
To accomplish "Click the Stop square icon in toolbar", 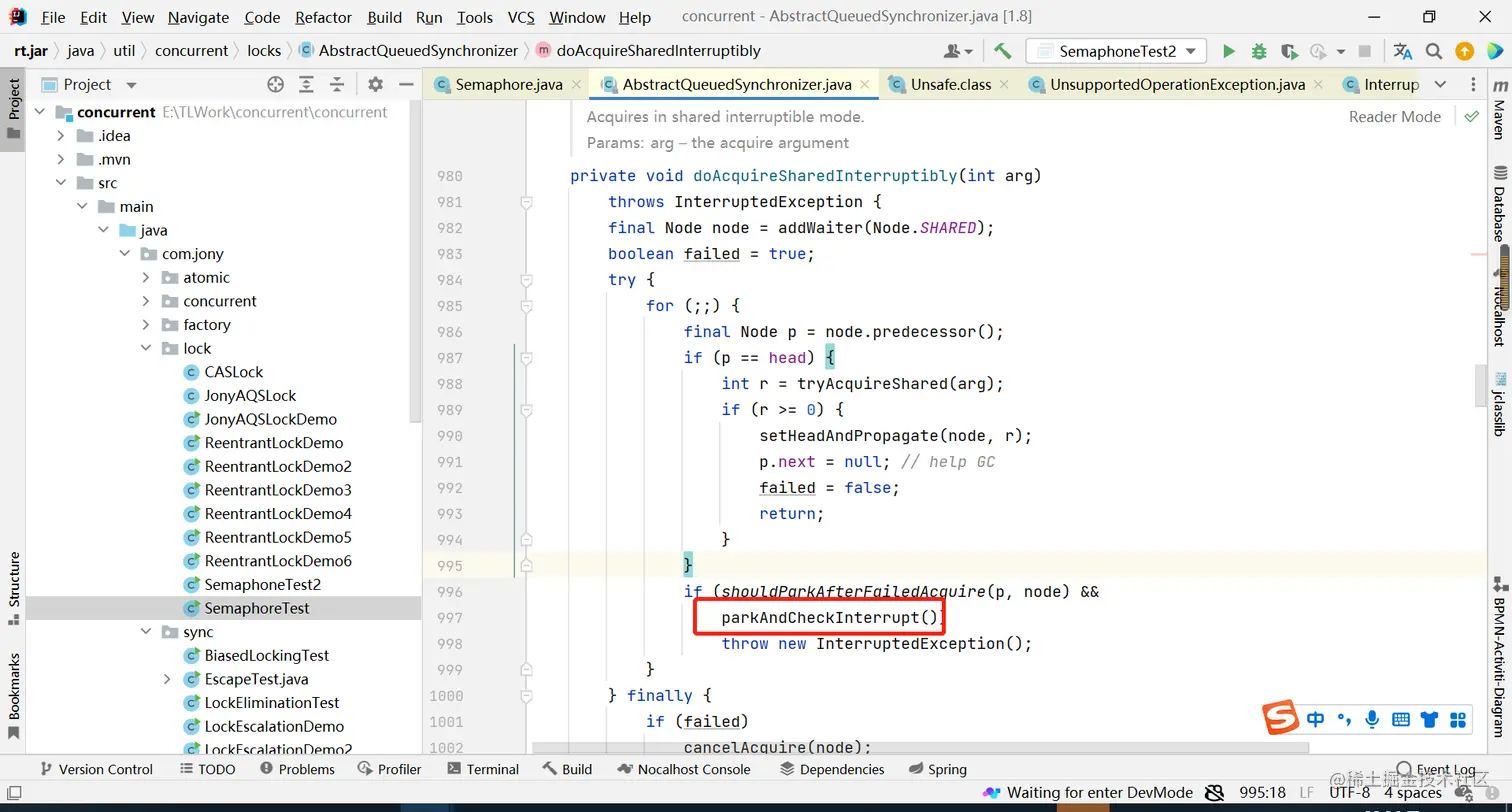I will (x=1365, y=51).
